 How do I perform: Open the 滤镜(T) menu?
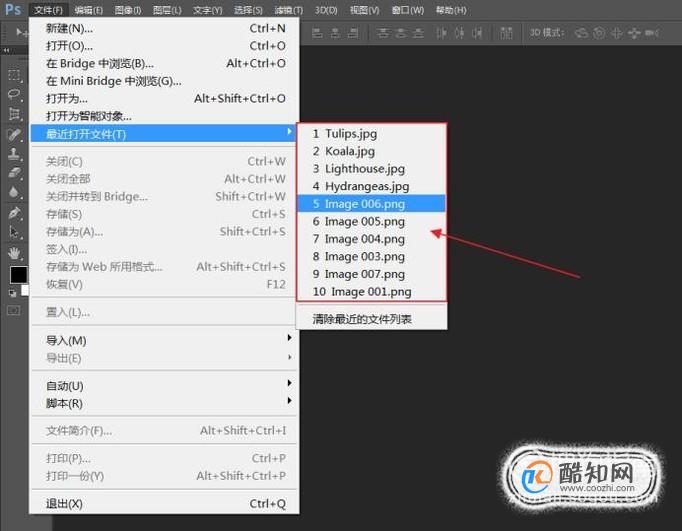[x=289, y=10]
